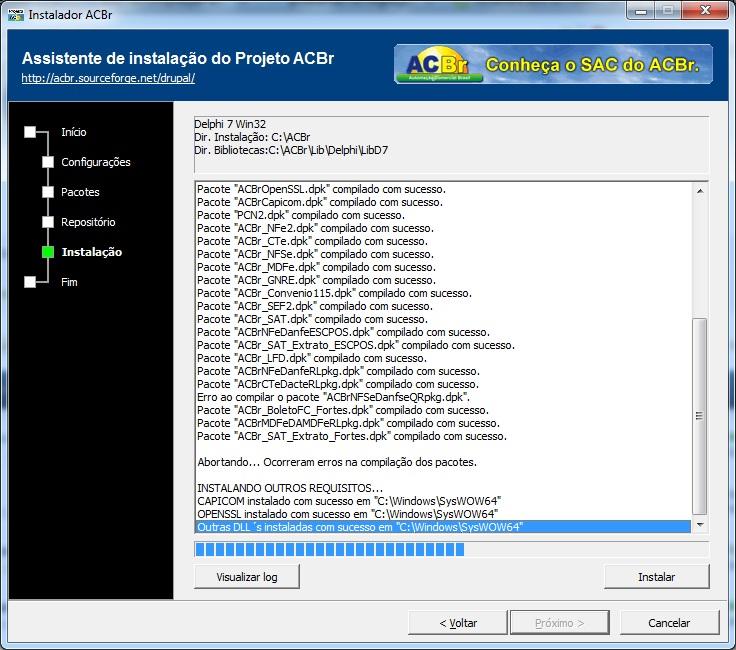Select the ACBr_MDFe.dpk log line
Viewport: 736px width, 650px height.
coord(443,267)
